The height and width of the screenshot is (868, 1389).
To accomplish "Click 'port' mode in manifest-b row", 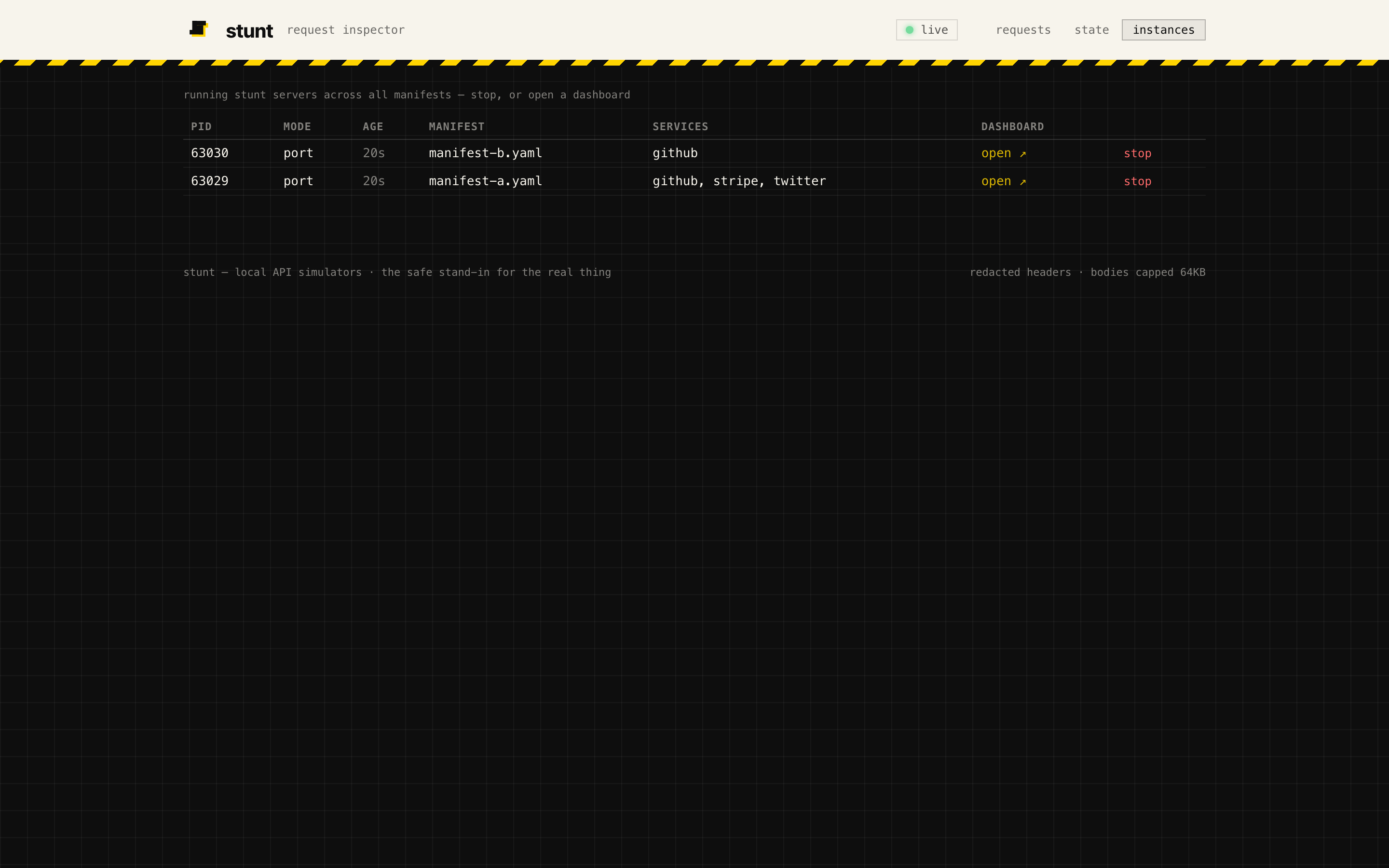I will point(298,153).
